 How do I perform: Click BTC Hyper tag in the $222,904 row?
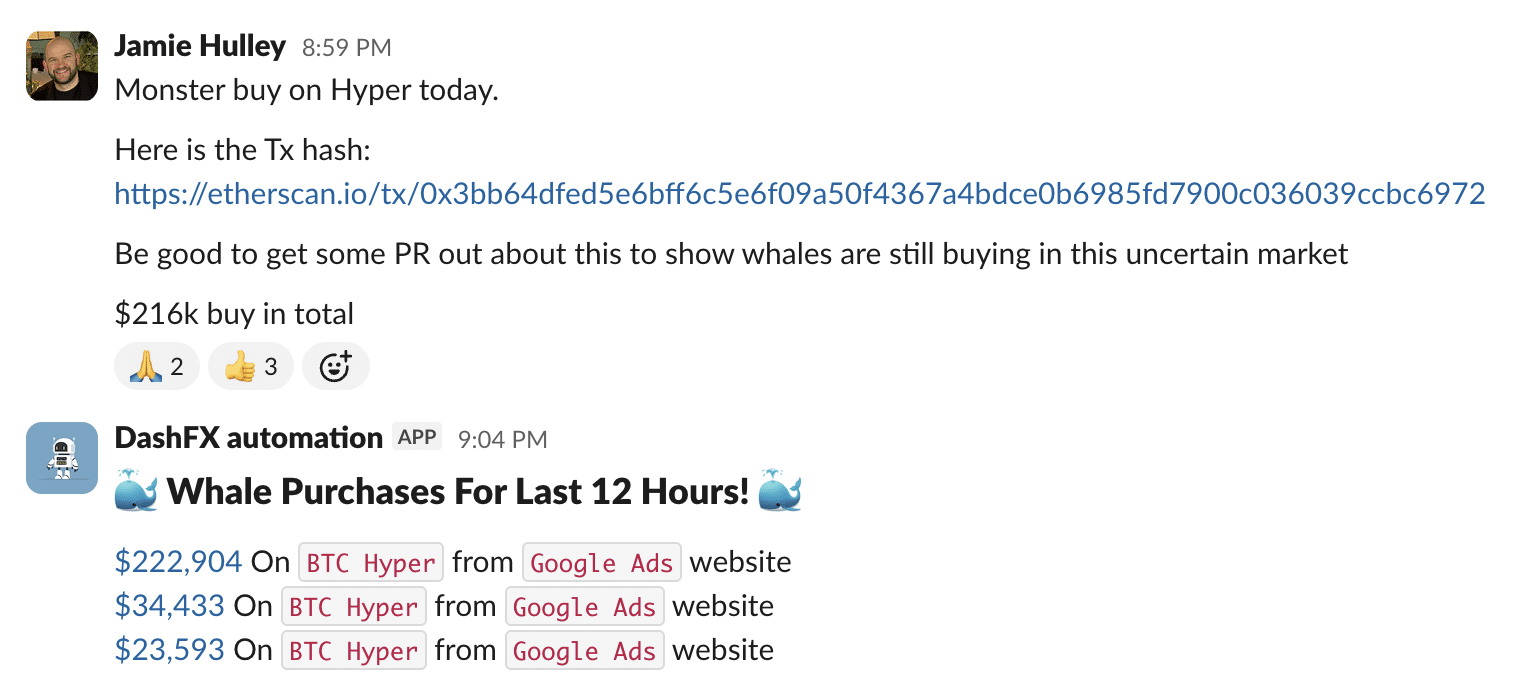(x=371, y=563)
